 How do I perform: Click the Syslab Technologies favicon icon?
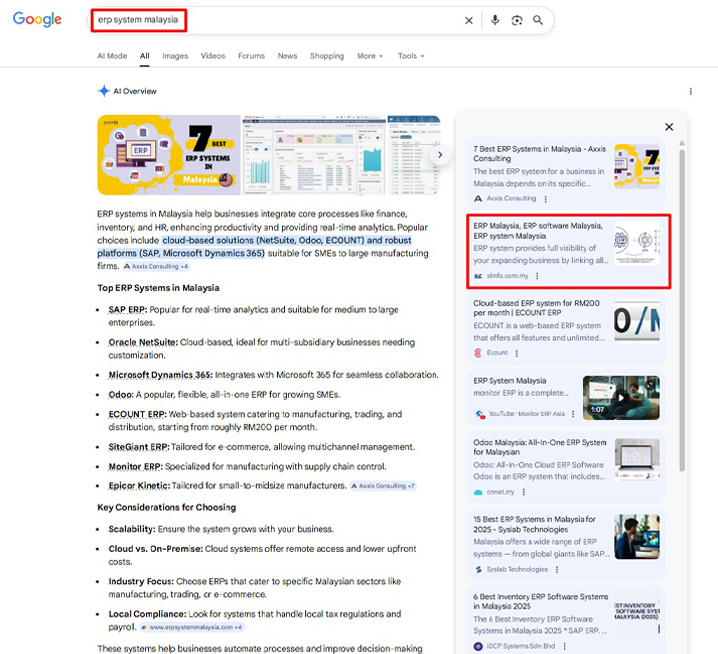pyautogui.click(x=478, y=569)
